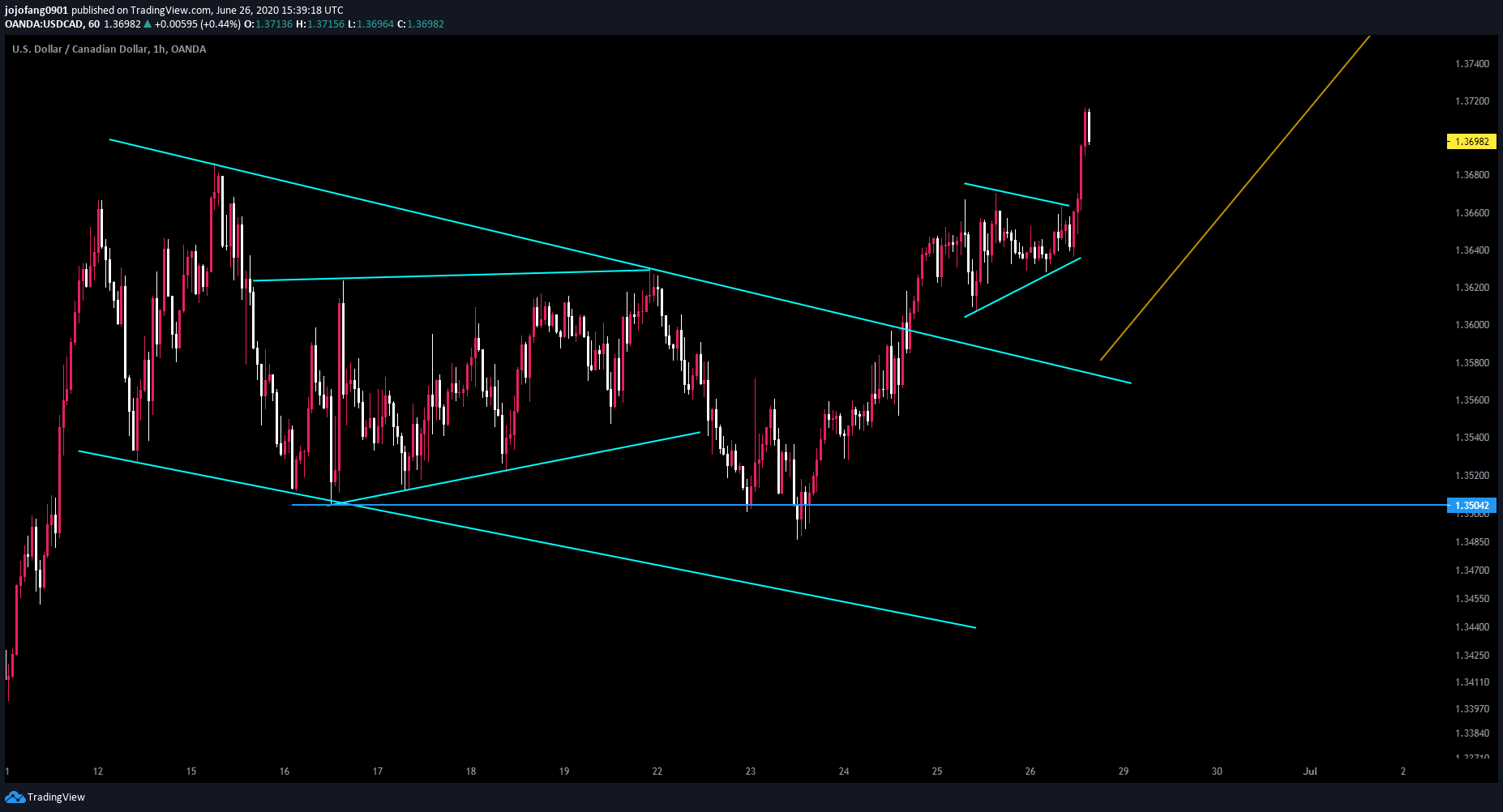Click the TradingView brand text
1503x812 pixels.
(56, 797)
